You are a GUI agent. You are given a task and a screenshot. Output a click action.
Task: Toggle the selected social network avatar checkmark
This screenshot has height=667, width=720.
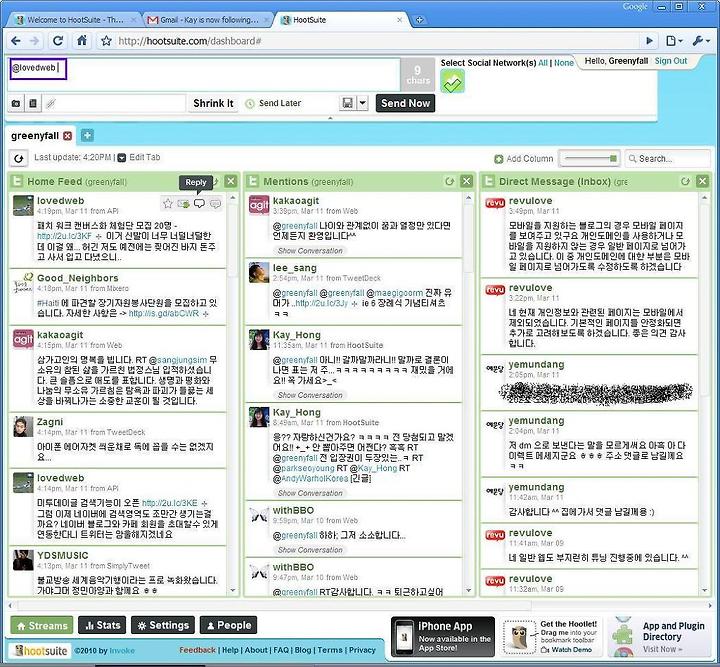[452, 81]
